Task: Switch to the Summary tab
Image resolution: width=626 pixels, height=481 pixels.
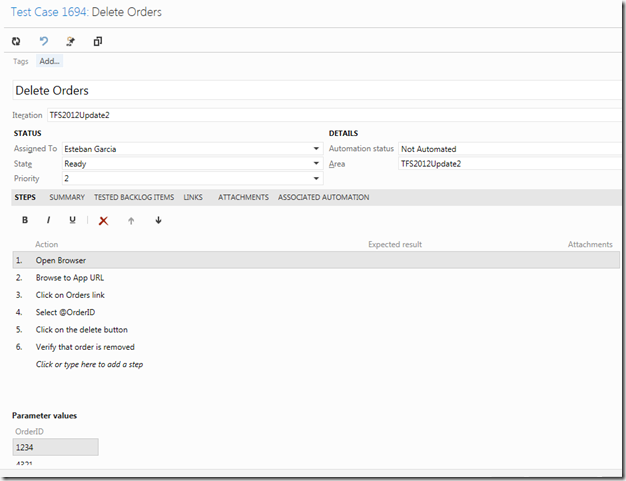Action: coord(67,197)
